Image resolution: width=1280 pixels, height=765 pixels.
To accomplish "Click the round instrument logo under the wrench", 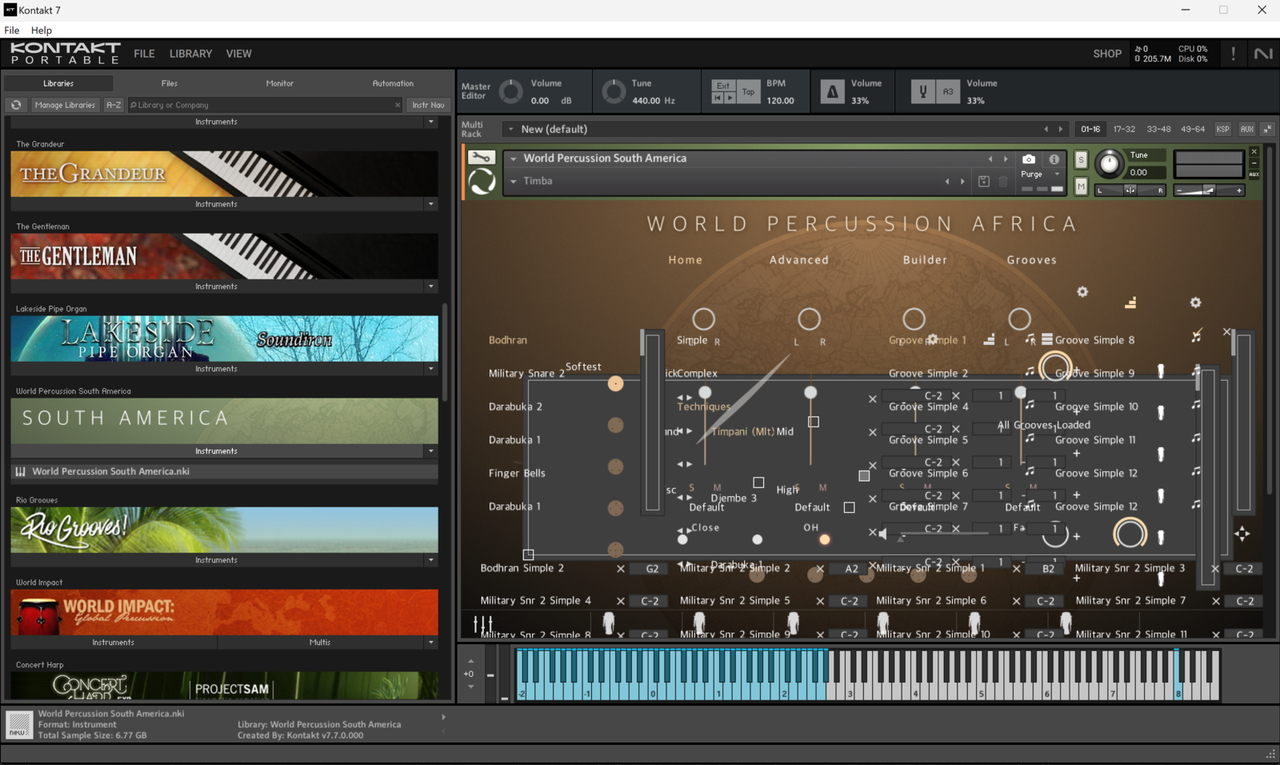I will click(x=482, y=182).
